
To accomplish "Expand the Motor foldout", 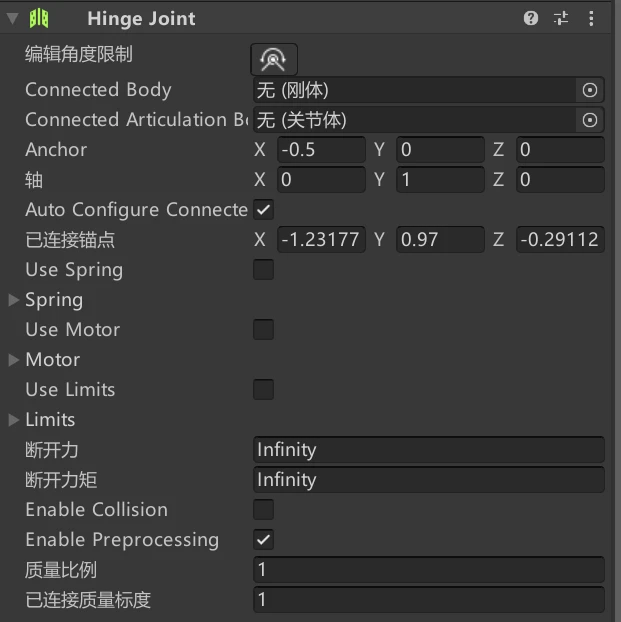I will click(13, 360).
